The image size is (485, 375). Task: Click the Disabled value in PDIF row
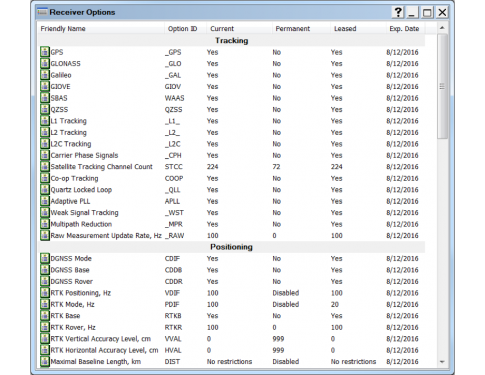(286, 304)
